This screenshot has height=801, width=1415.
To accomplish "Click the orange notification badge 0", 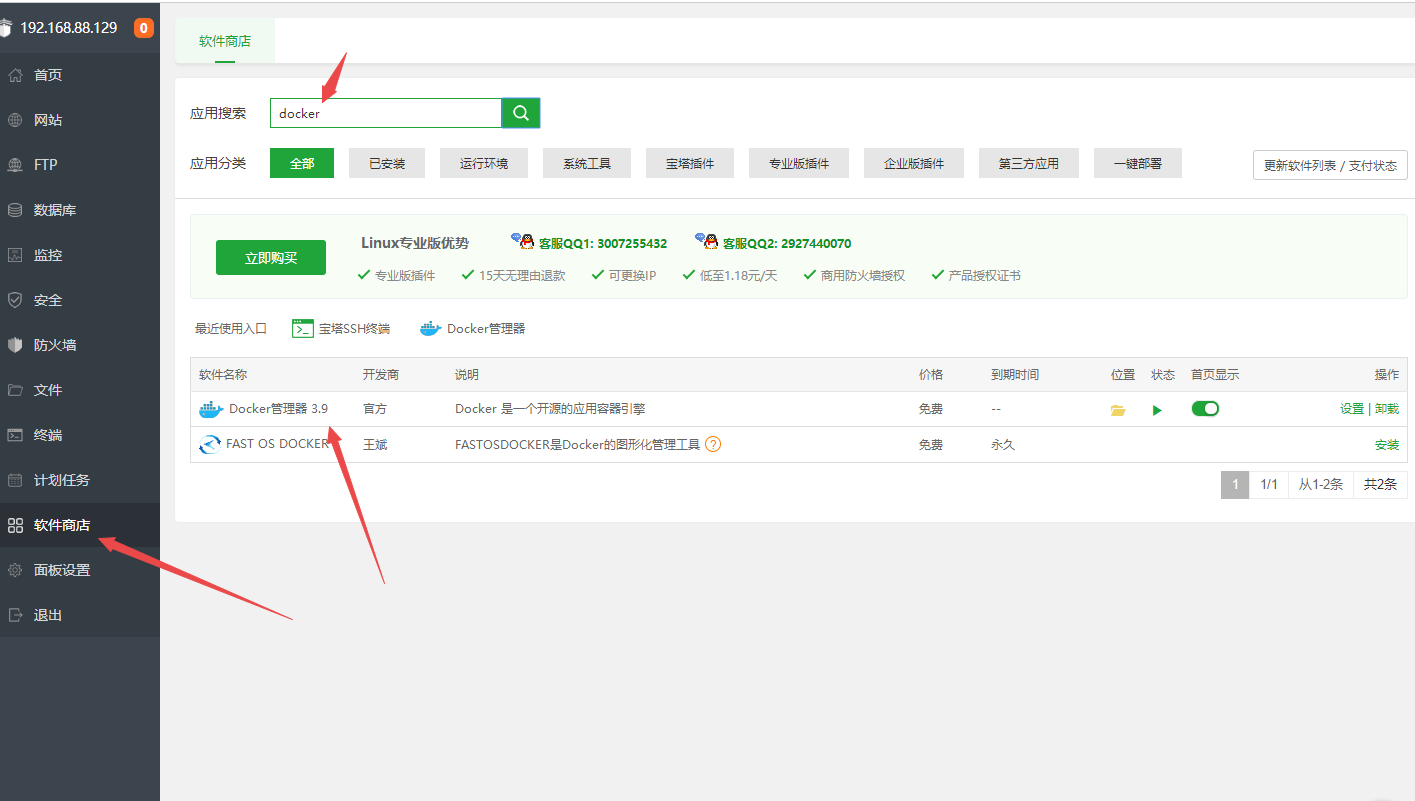I will (144, 28).
